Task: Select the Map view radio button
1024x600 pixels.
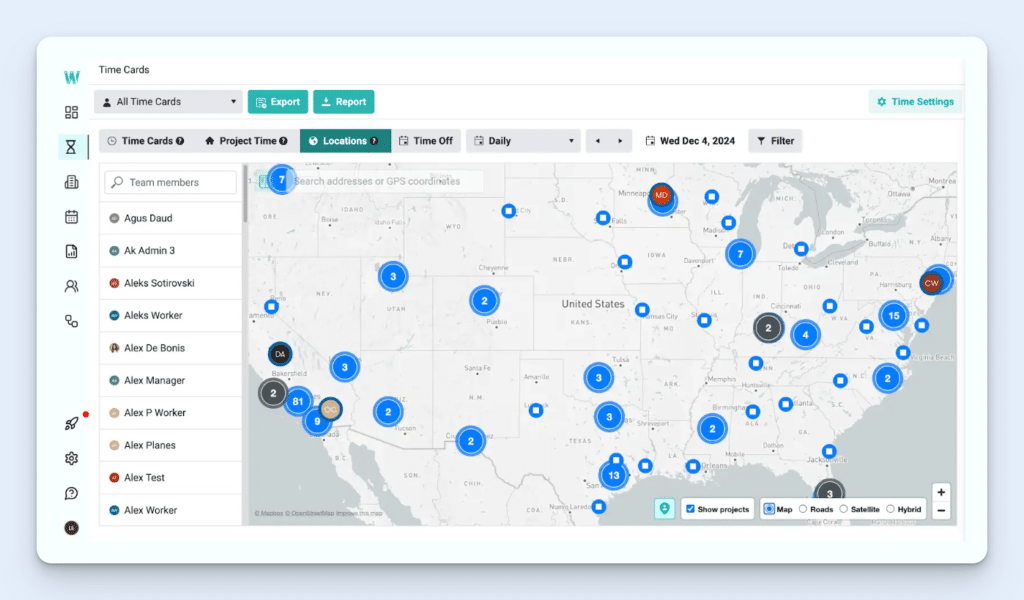Action: [x=769, y=509]
